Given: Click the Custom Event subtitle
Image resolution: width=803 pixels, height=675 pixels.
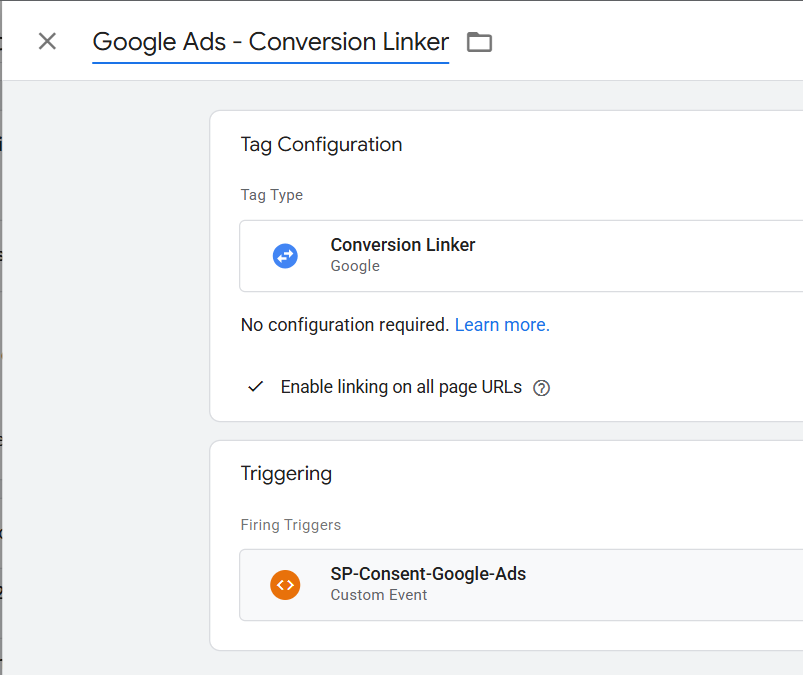Looking at the screenshot, I should pos(378,595).
